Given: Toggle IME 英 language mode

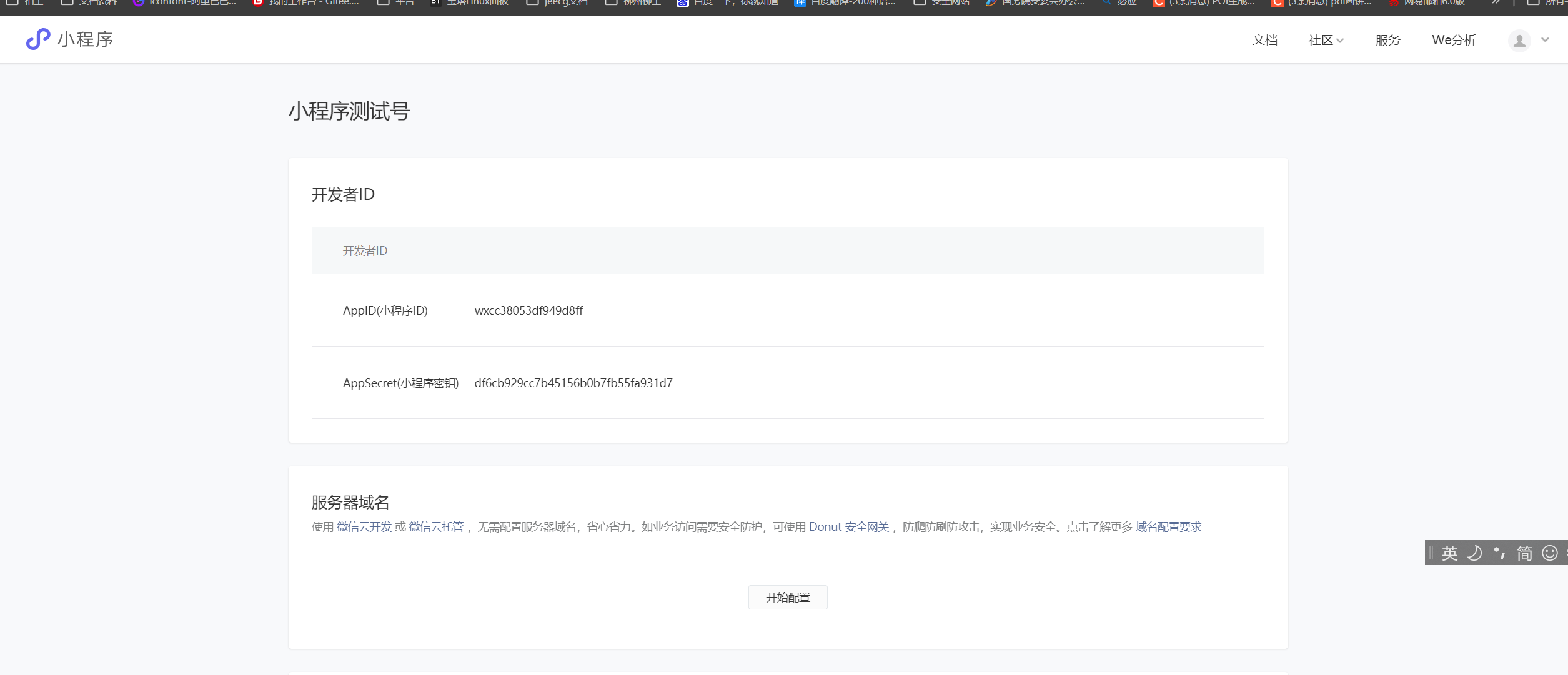Looking at the screenshot, I should coord(1449,553).
